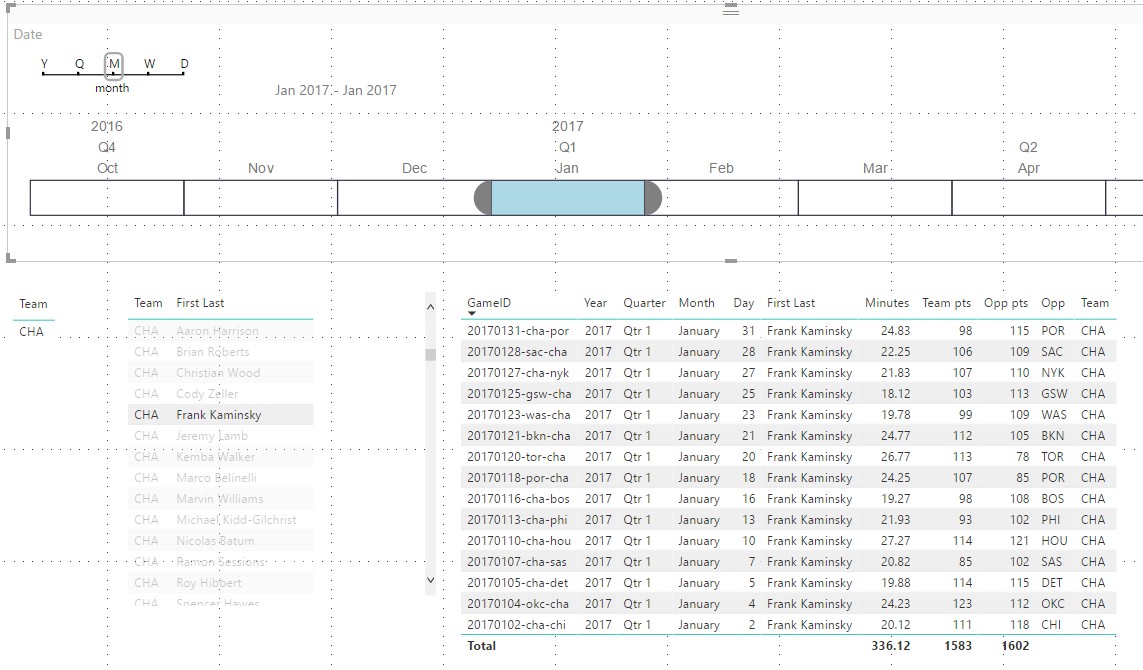Screen dimensions: 1143x670
Task: Grab the left handle of Jan selection
Action: coord(483,198)
